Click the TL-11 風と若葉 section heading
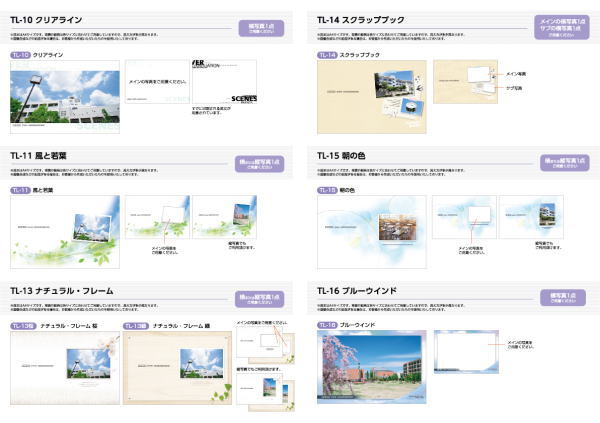This screenshot has height=423, width=600. tap(38, 156)
